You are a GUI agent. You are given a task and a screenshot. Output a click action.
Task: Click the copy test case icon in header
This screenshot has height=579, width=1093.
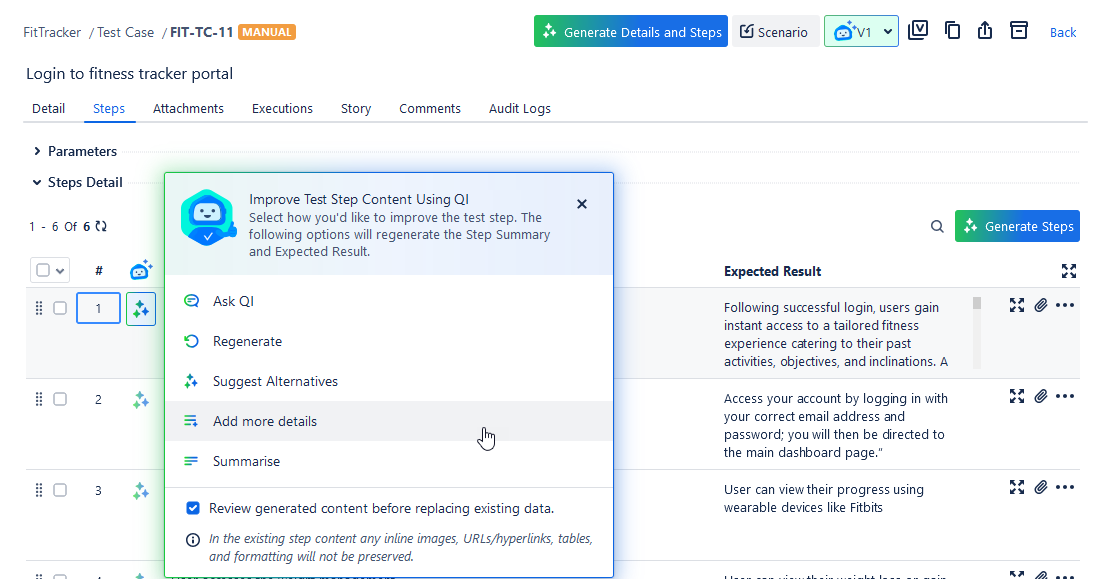tap(952, 31)
